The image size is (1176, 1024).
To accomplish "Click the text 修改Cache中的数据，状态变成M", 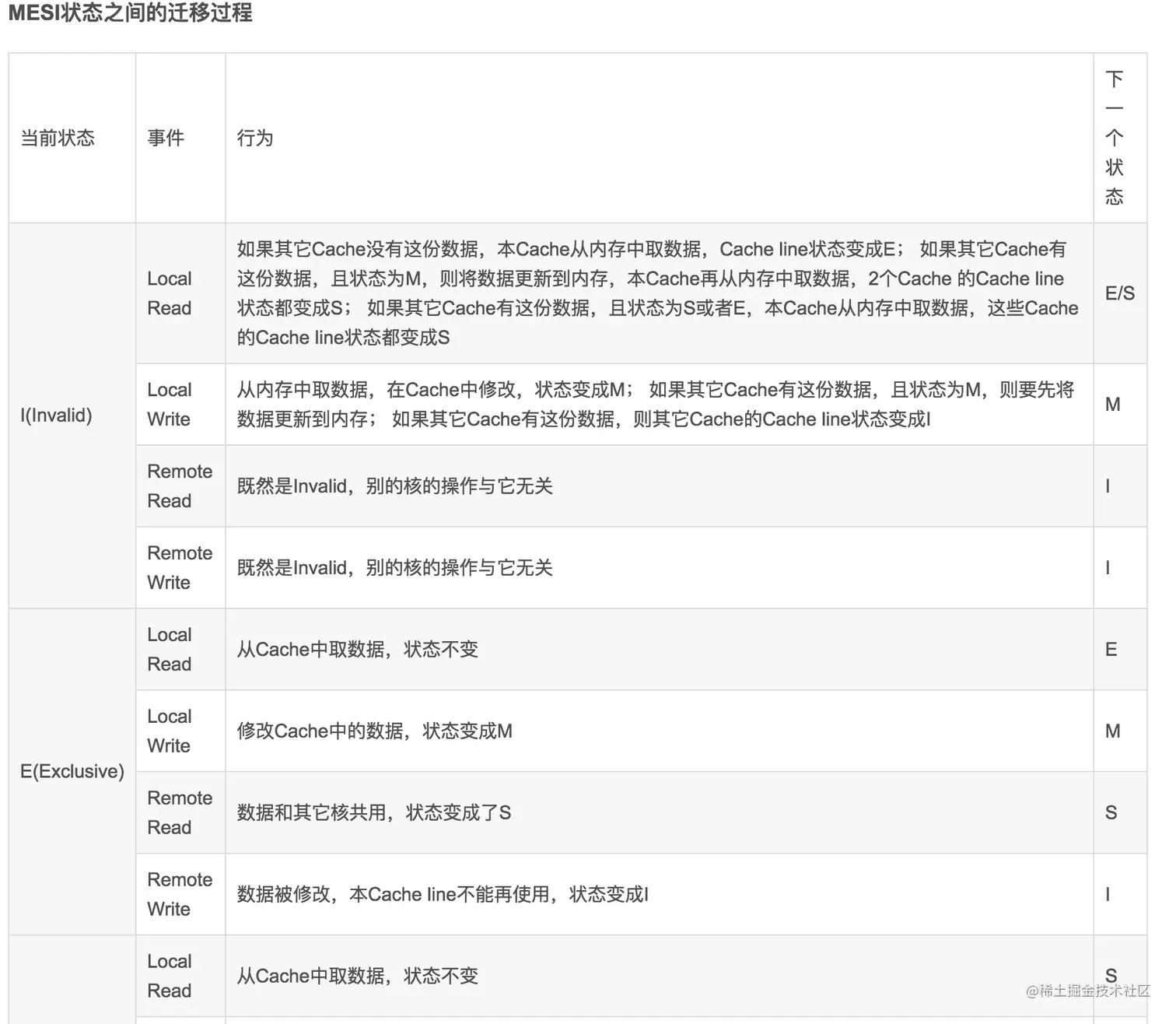I will (x=374, y=731).
